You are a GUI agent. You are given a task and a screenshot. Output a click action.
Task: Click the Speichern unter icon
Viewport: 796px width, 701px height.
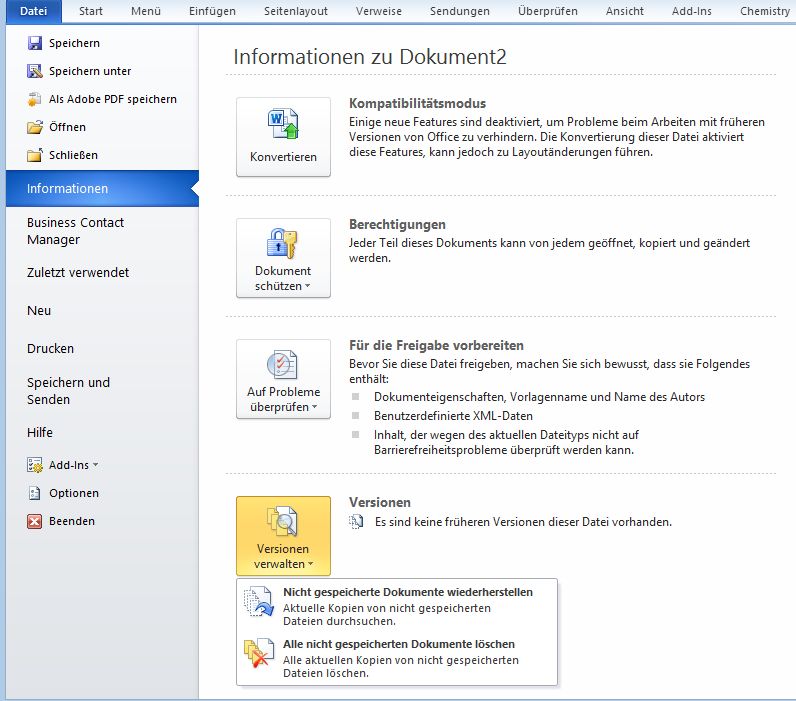[x=35, y=72]
